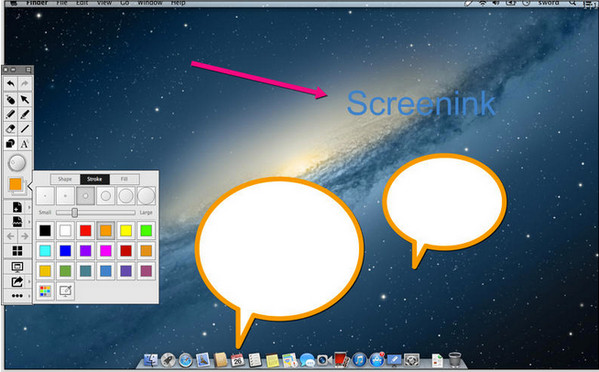
Task: Pick the black color swatch
Action: coord(45,230)
